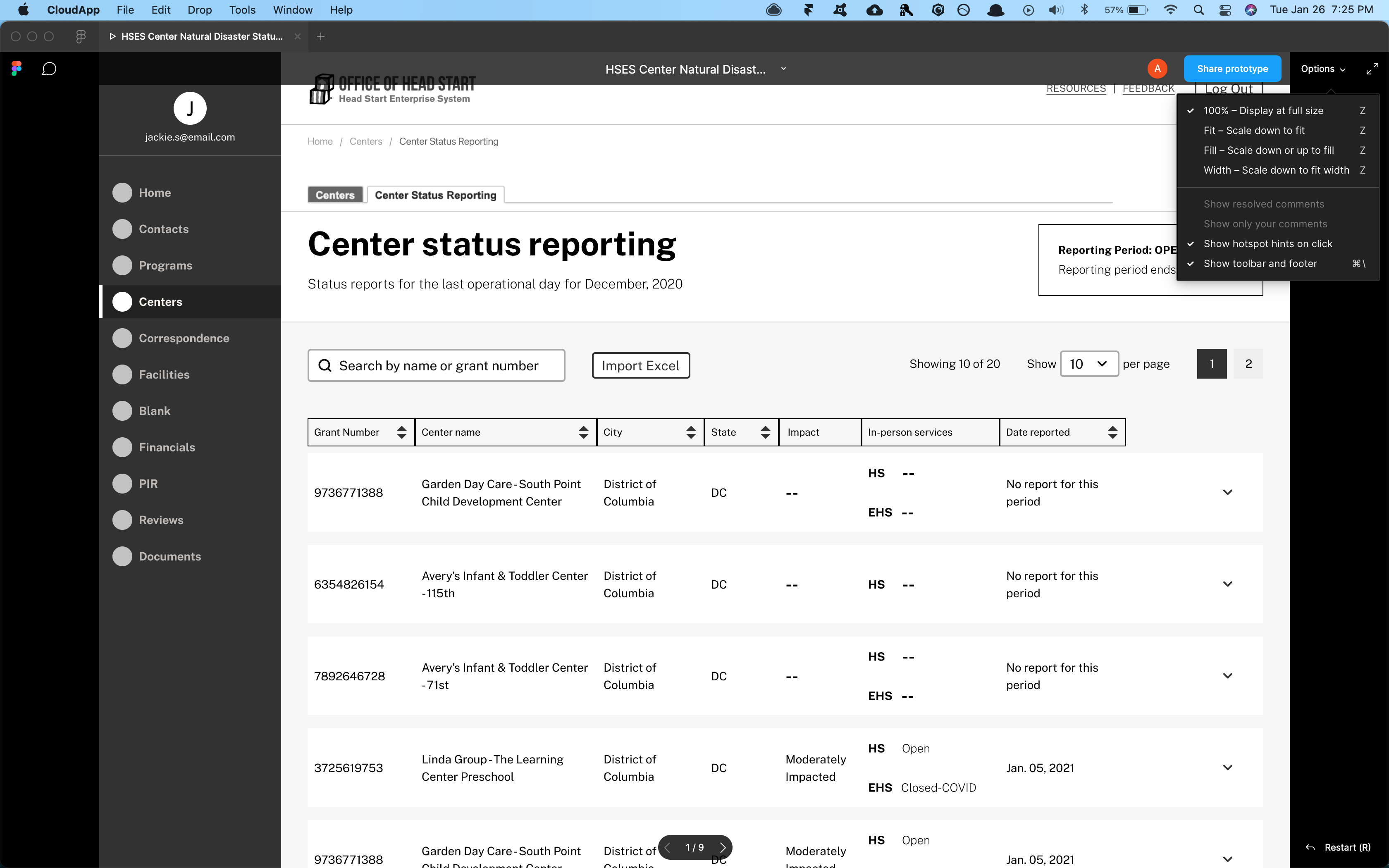Sort by State column arrows
The image size is (1389, 868).
pos(765,432)
